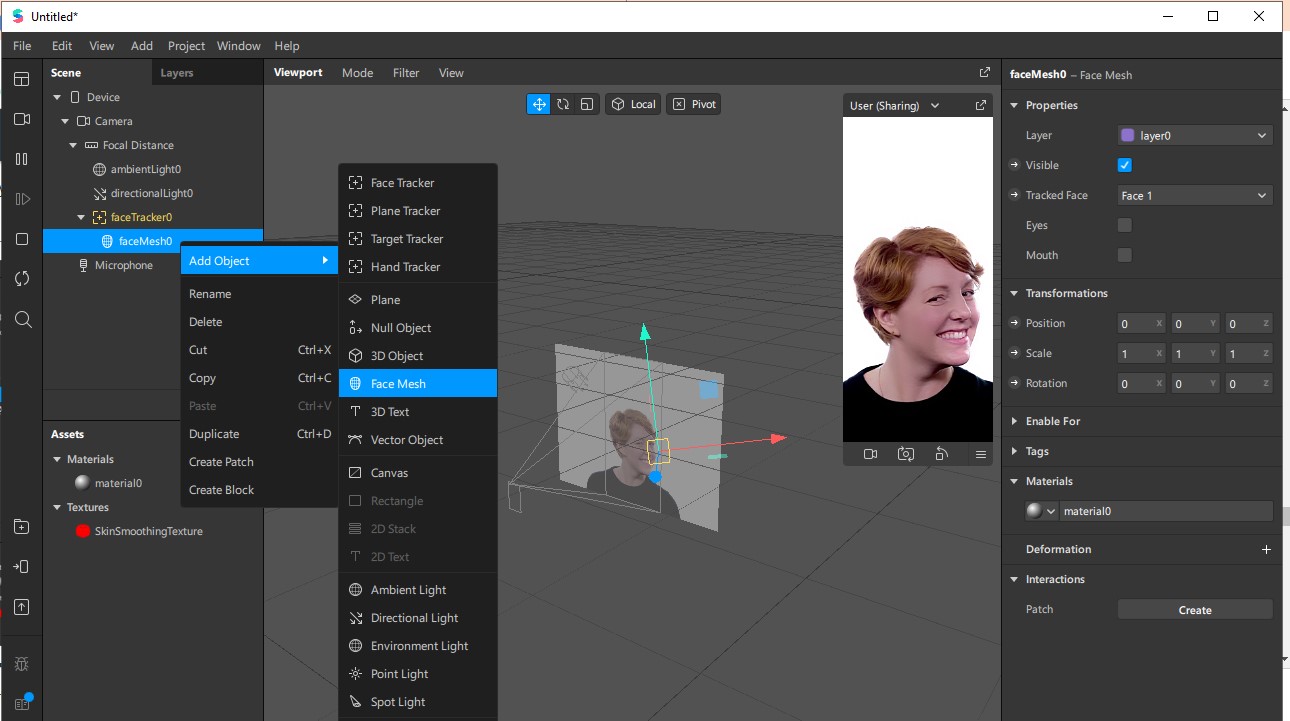Click the play/step icon in left sidebar
The width and height of the screenshot is (1290, 721).
pyautogui.click(x=22, y=199)
